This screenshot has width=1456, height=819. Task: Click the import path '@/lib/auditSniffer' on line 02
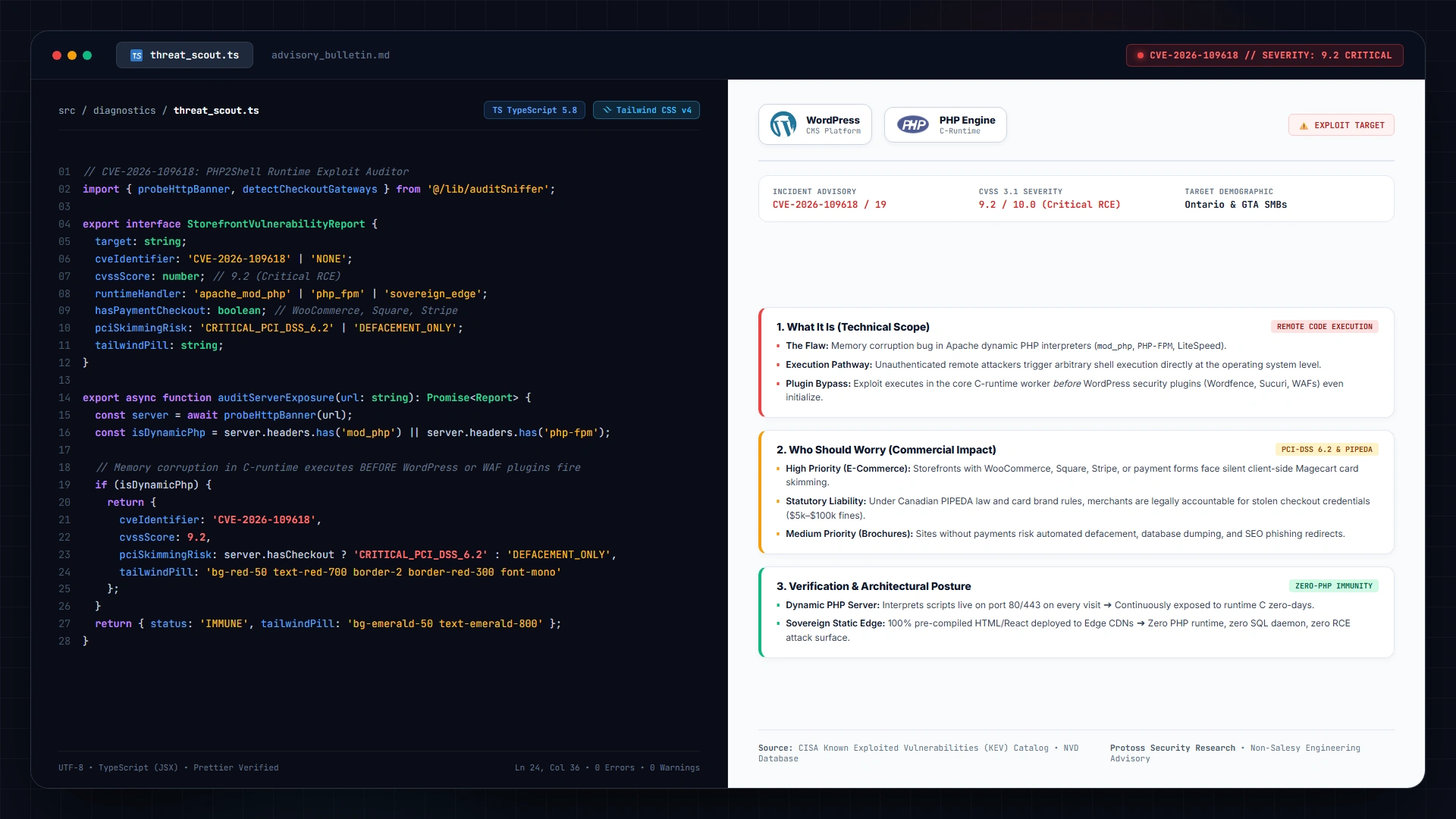pos(488,190)
